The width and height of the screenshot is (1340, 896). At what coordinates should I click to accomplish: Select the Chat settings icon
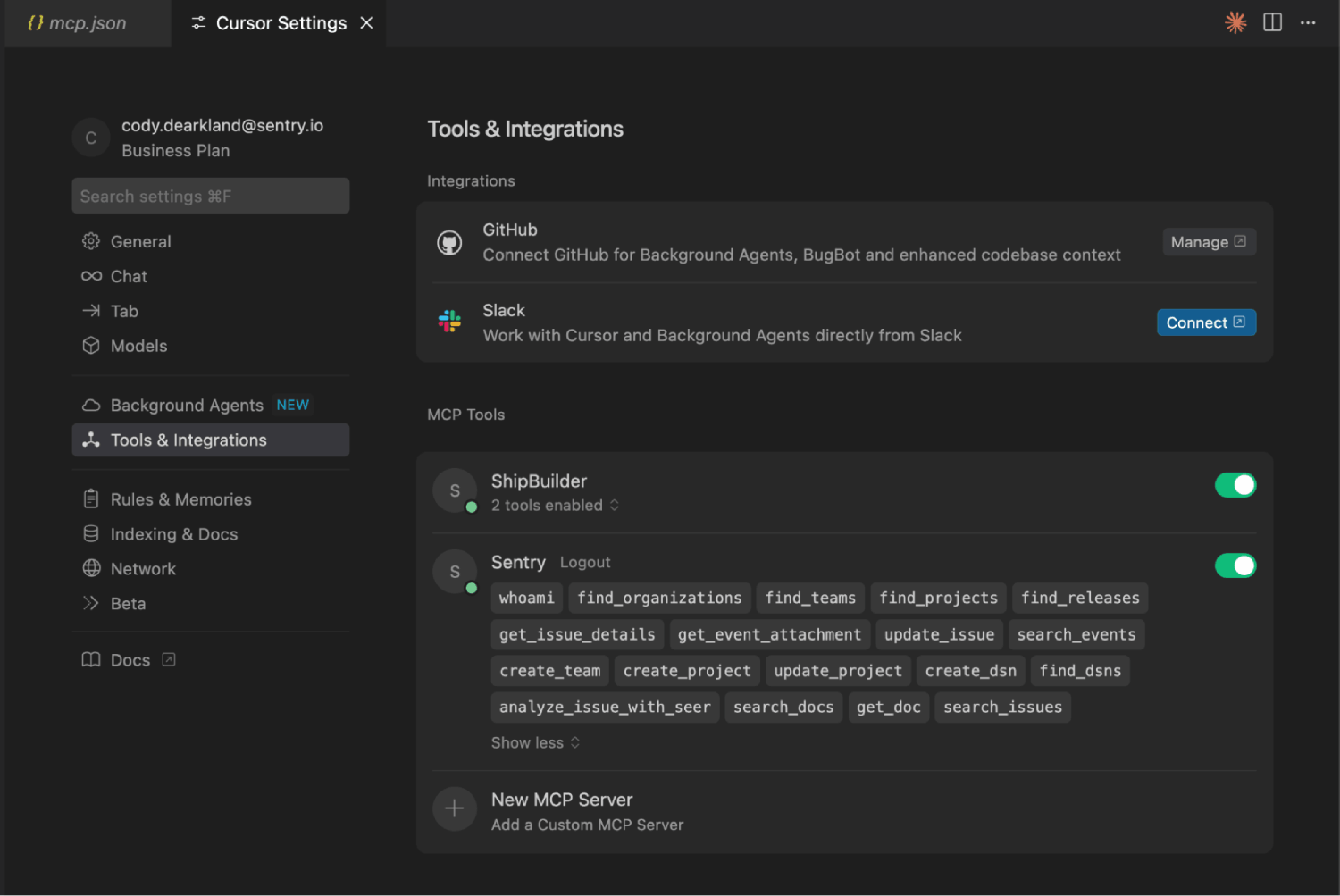coord(92,276)
